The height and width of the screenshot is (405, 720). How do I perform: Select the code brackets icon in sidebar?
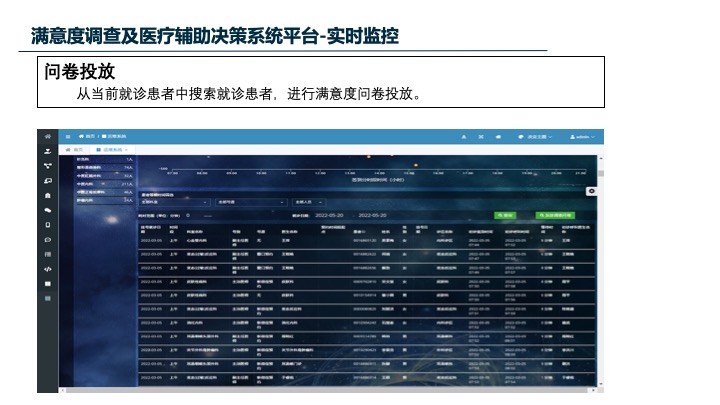point(48,269)
